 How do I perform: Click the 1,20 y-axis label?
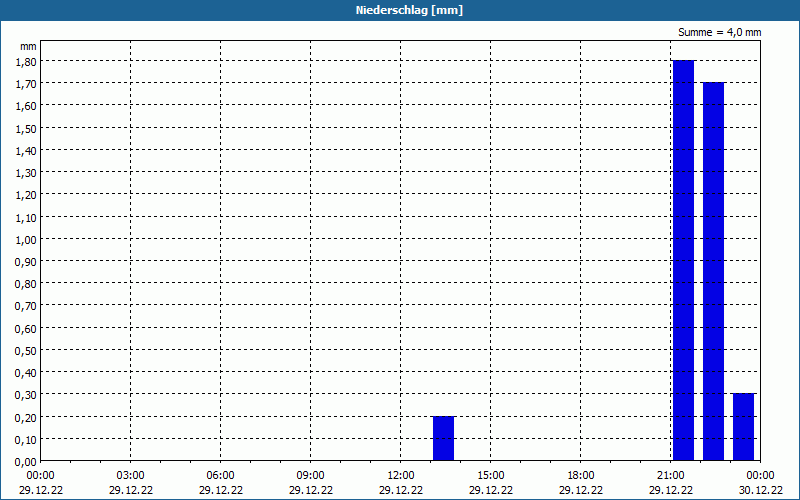(26, 194)
